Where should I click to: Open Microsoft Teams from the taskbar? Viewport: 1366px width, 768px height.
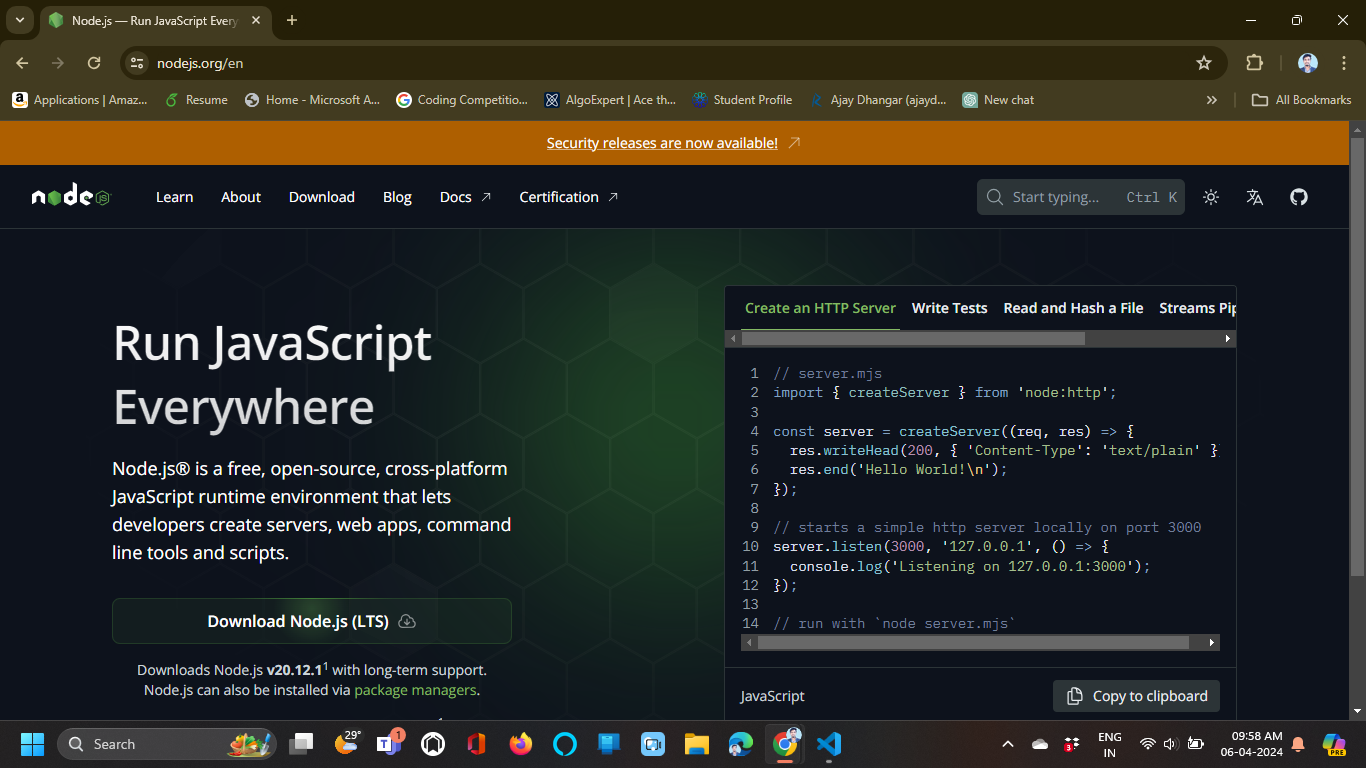point(389,744)
